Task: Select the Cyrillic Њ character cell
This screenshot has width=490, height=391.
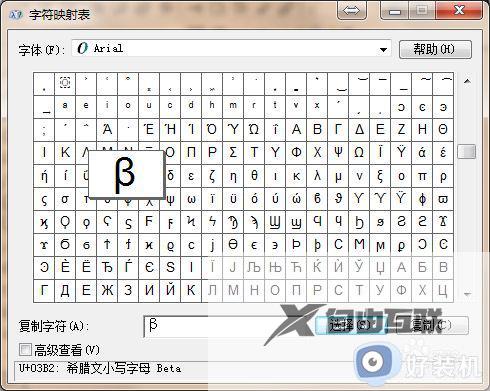Action: point(275,268)
